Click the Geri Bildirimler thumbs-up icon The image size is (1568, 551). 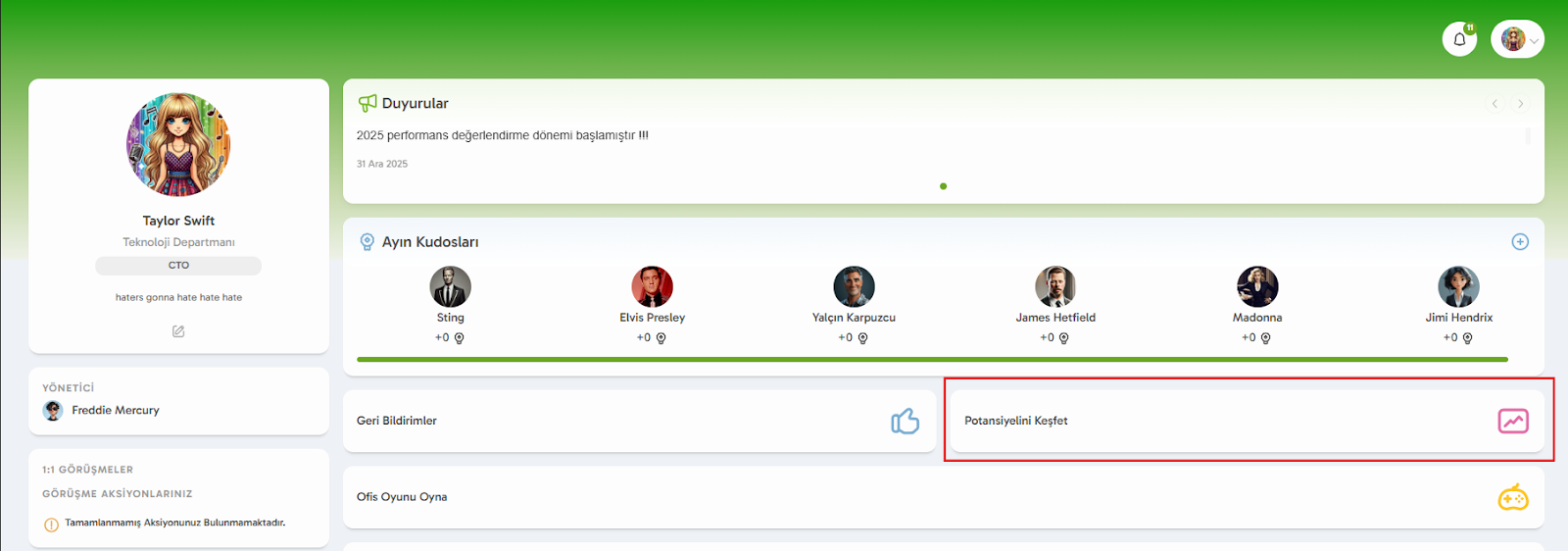(905, 422)
